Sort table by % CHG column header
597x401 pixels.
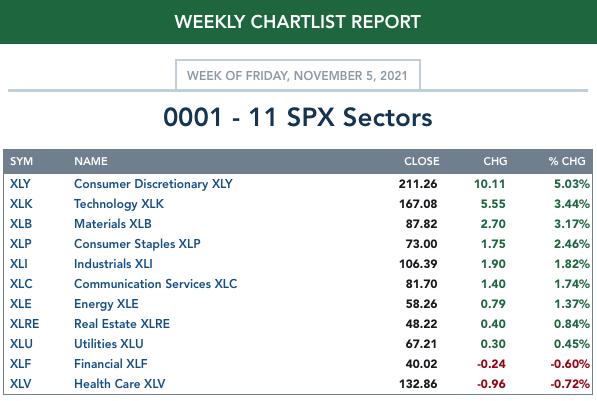click(x=567, y=161)
